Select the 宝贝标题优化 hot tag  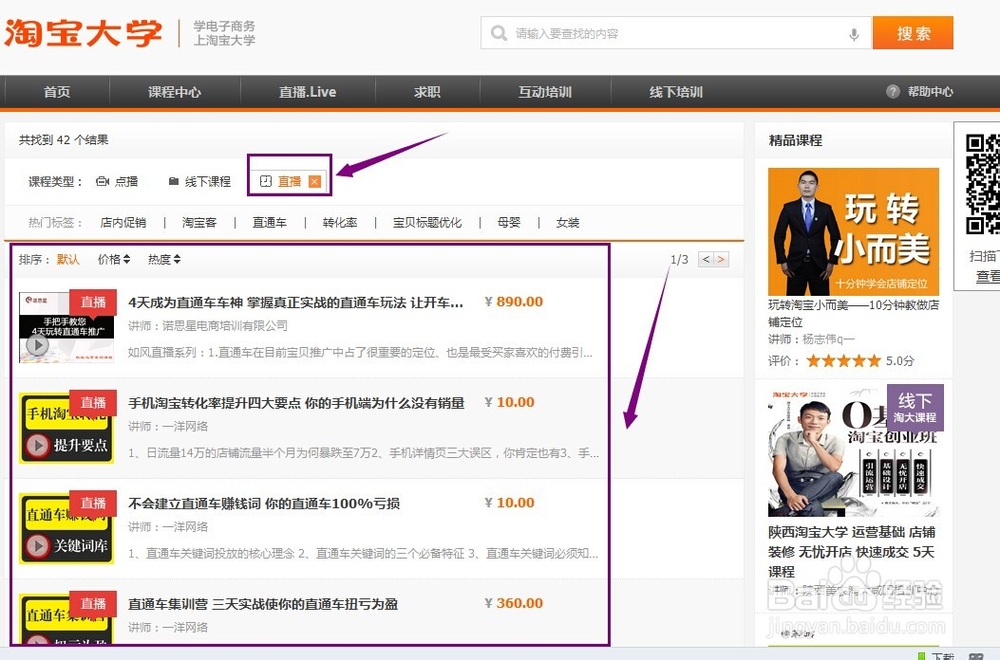[x=427, y=223]
